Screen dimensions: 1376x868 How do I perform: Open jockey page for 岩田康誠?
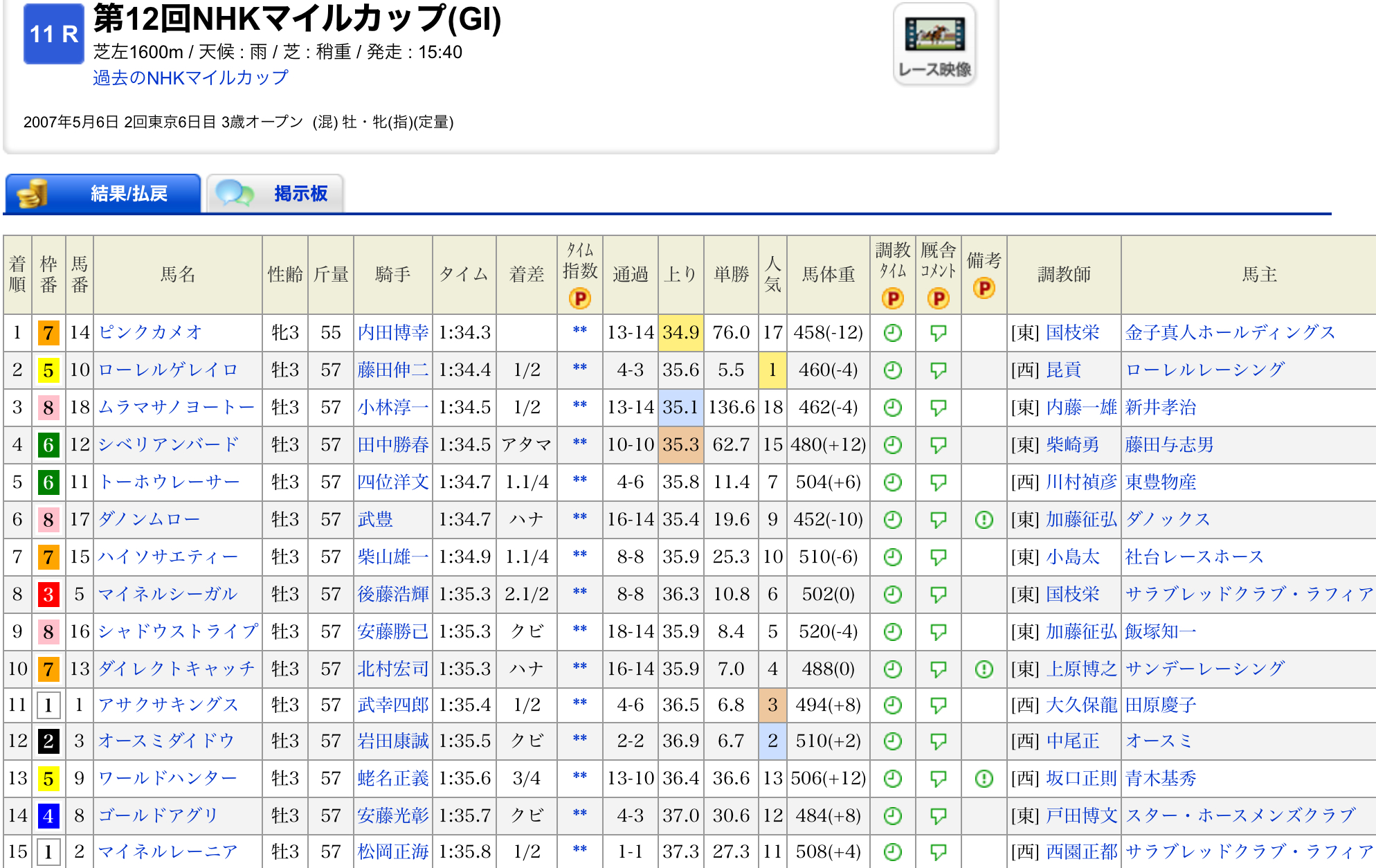point(393,741)
